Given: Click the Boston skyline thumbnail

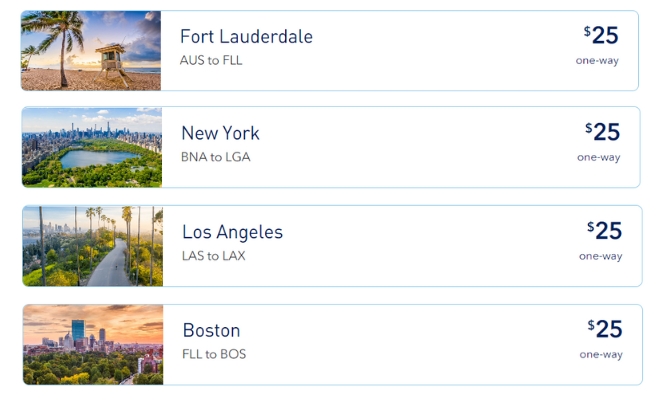Looking at the screenshot, I should [93, 345].
